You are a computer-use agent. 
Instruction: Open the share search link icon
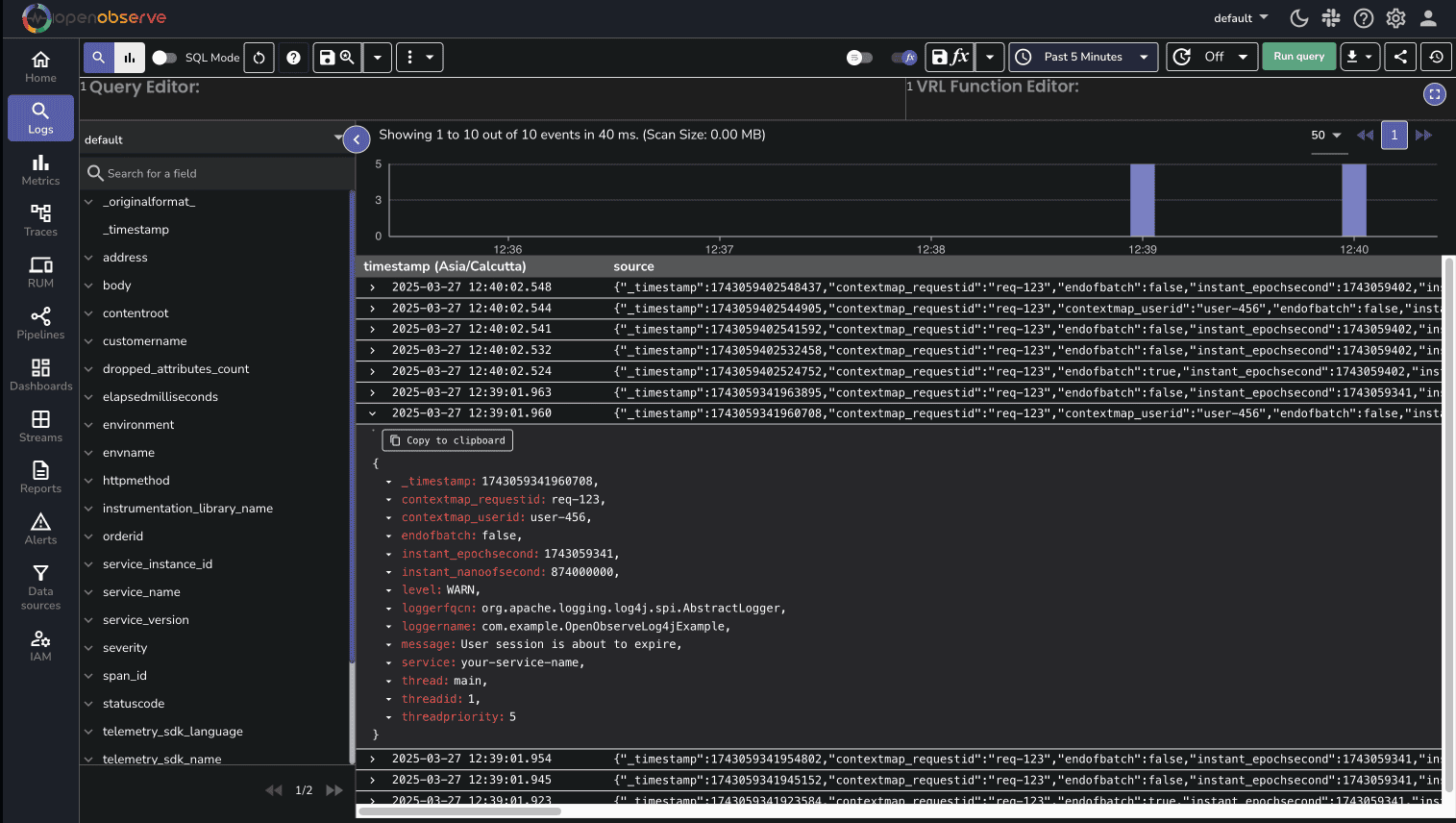pyautogui.click(x=1400, y=57)
